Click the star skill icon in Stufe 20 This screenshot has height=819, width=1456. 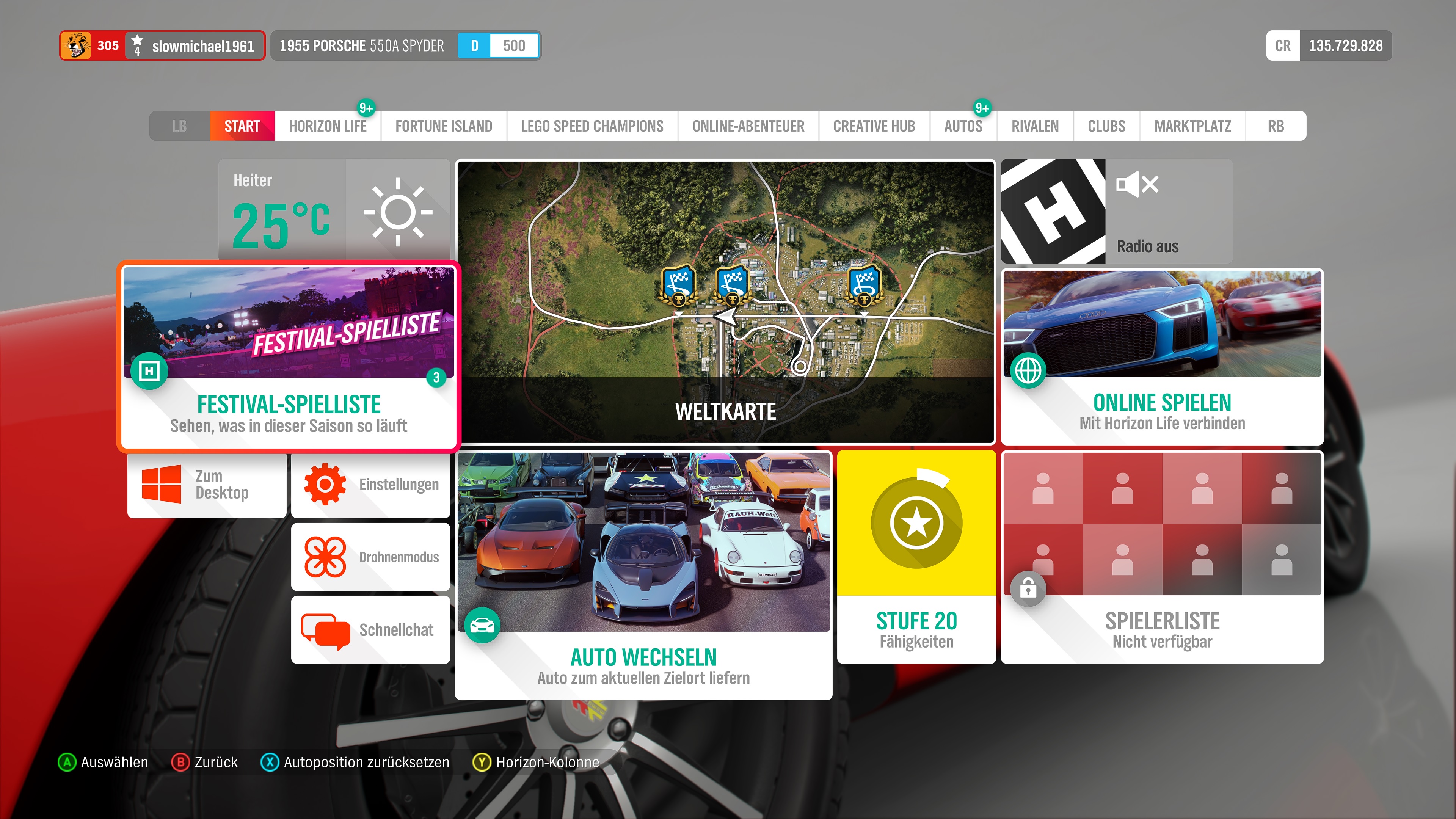(916, 523)
